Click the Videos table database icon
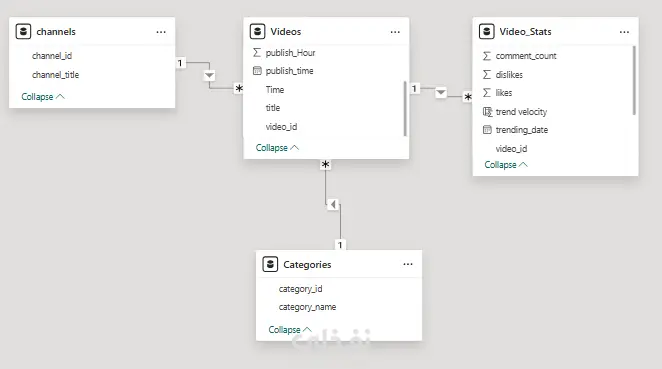Image resolution: width=662 pixels, height=369 pixels. pos(257,32)
